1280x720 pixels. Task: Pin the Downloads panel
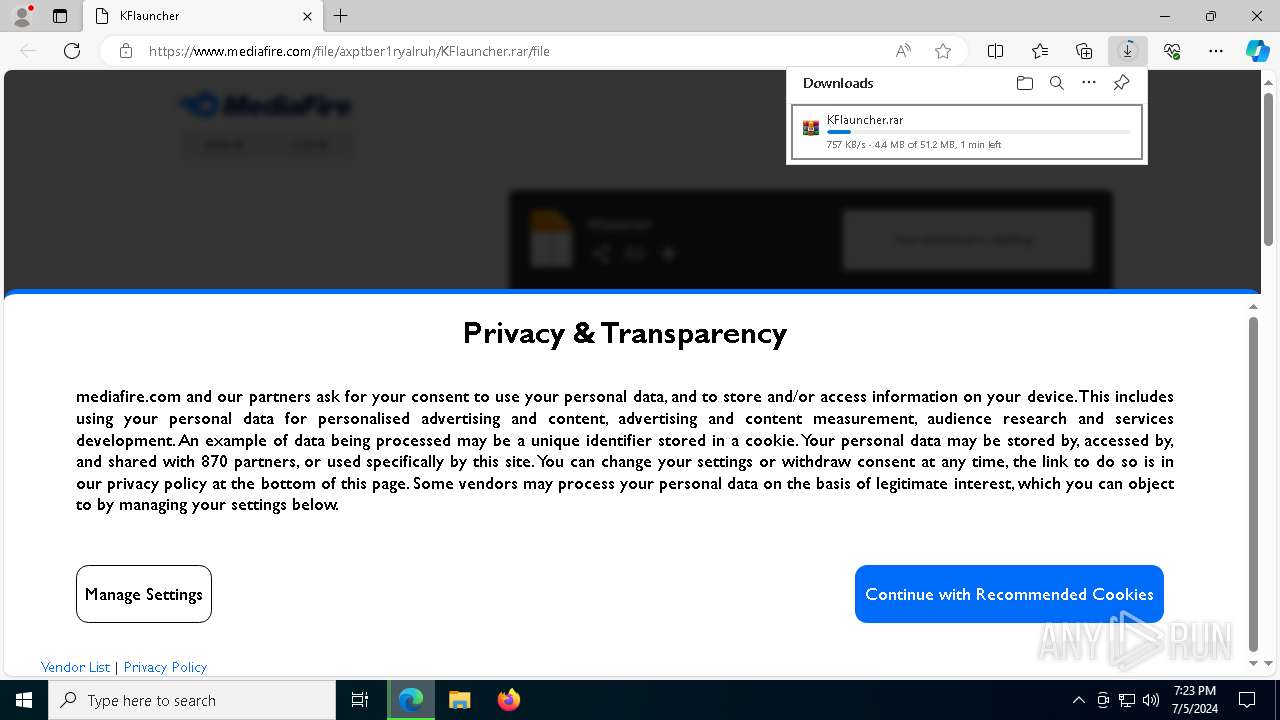(x=1121, y=83)
